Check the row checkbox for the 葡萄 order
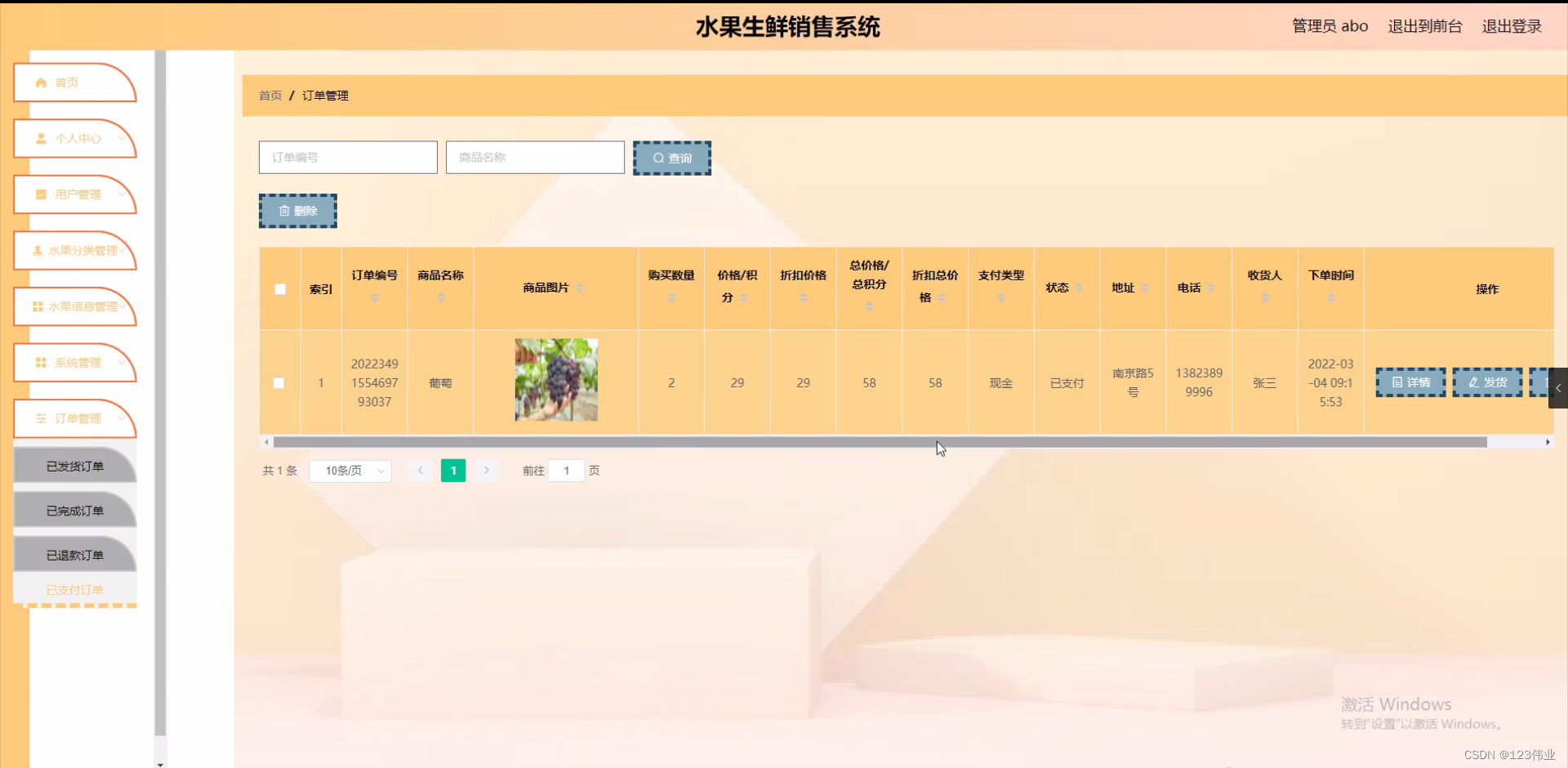The image size is (1568, 768). (279, 382)
